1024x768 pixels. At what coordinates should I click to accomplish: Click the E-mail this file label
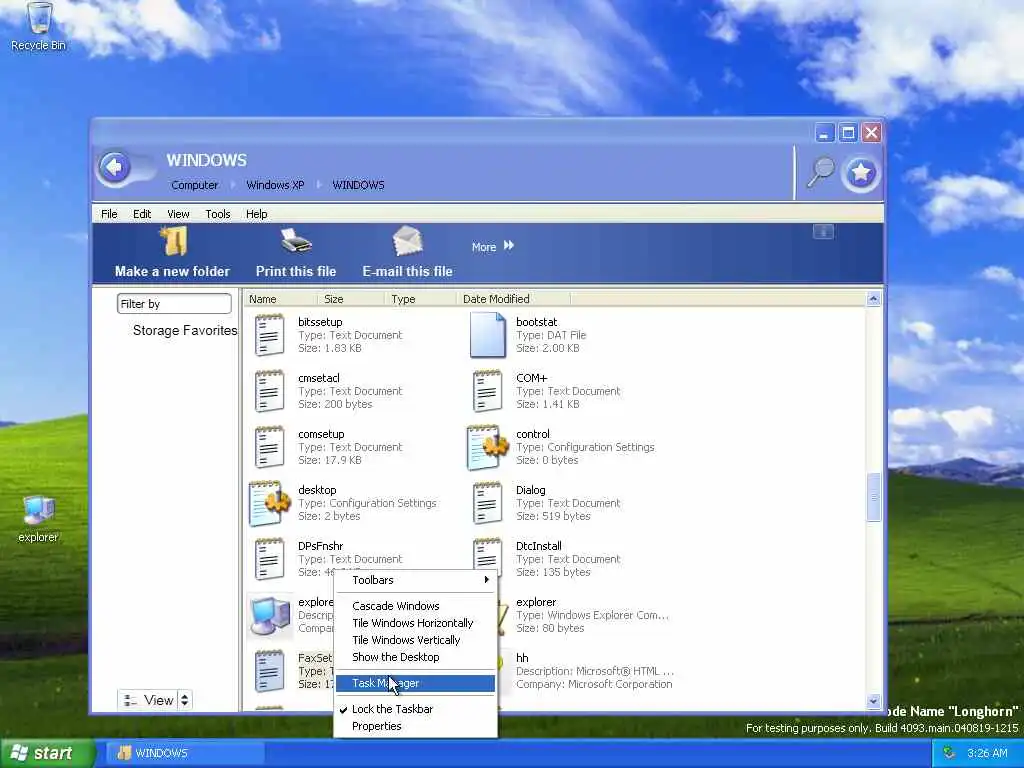coord(408,271)
